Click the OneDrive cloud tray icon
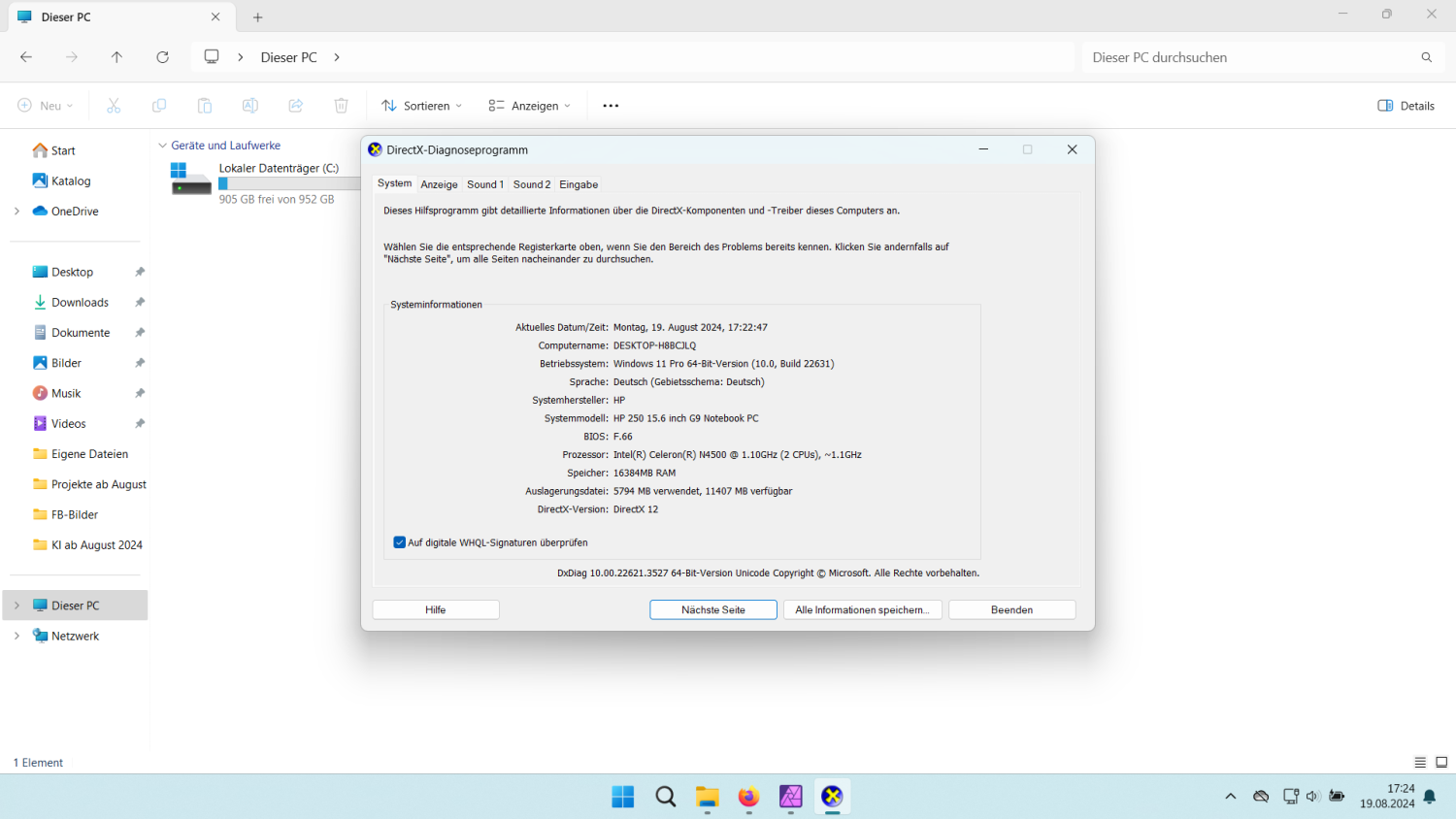The image size is (1456, 819). tap(1261, 797)
